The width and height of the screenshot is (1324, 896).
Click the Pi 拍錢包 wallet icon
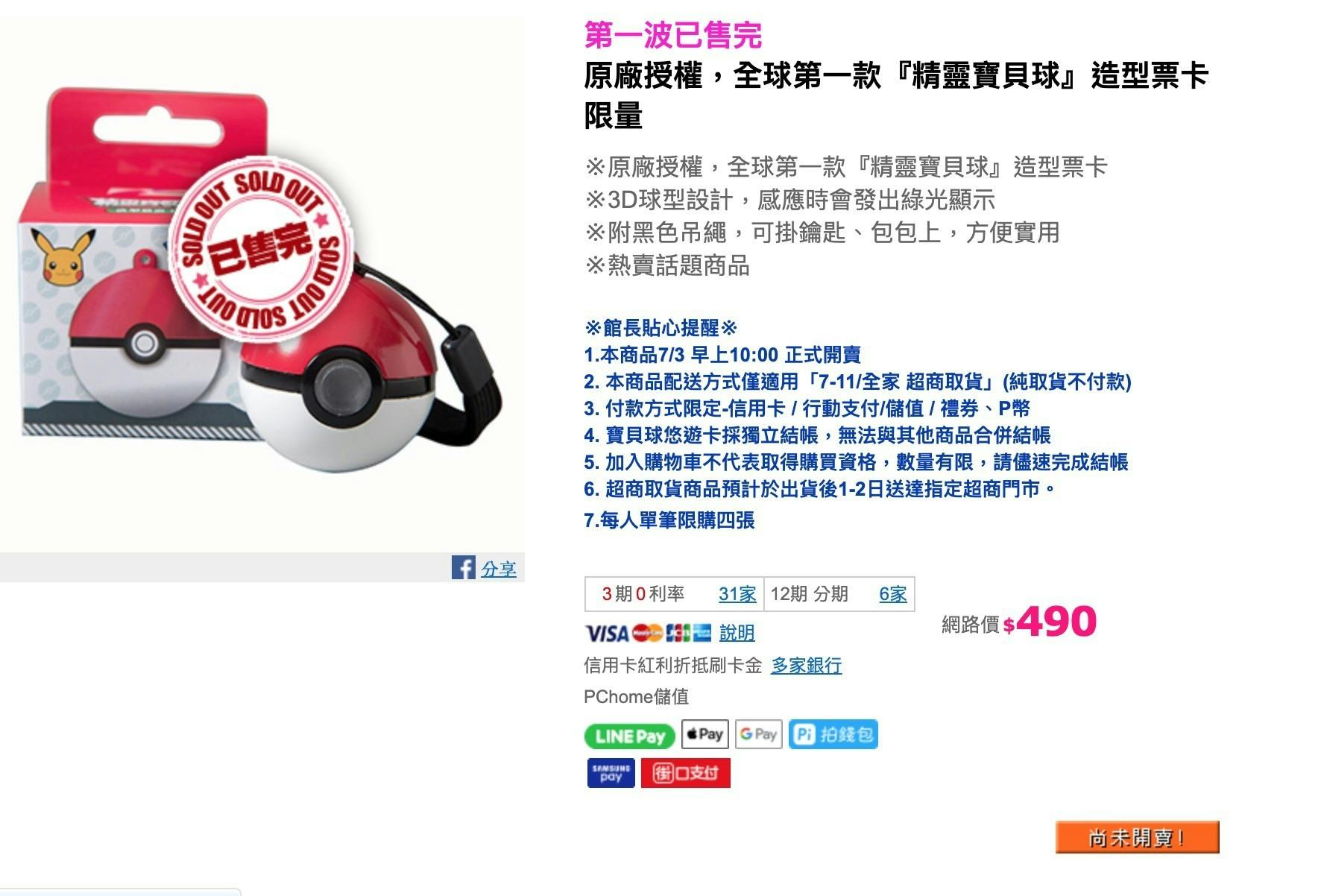(x=833, y=735)
